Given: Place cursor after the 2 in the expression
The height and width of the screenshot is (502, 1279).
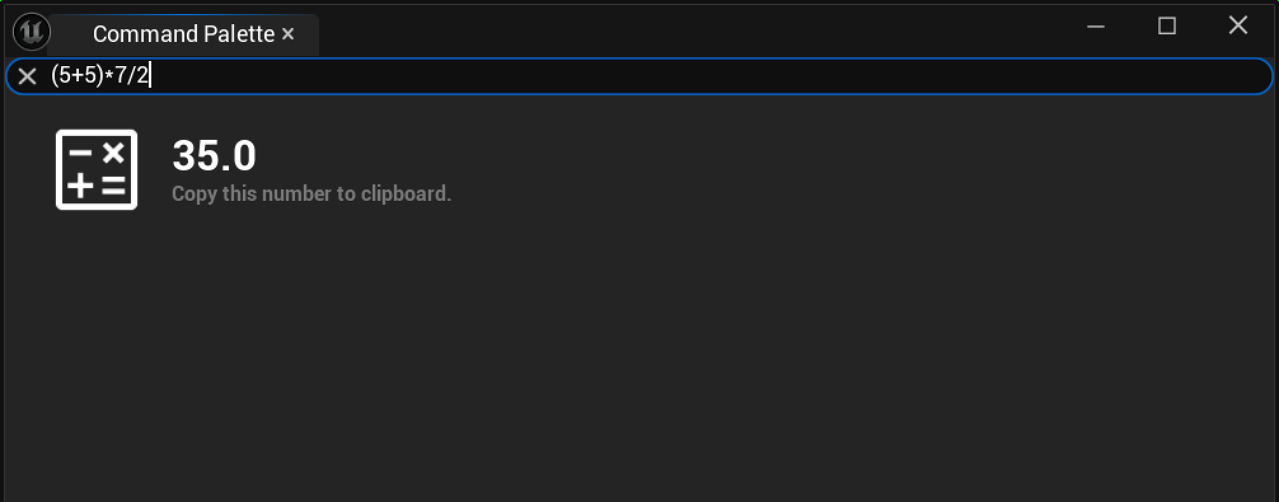Looking at the screenshot, I should click(150, 76).
